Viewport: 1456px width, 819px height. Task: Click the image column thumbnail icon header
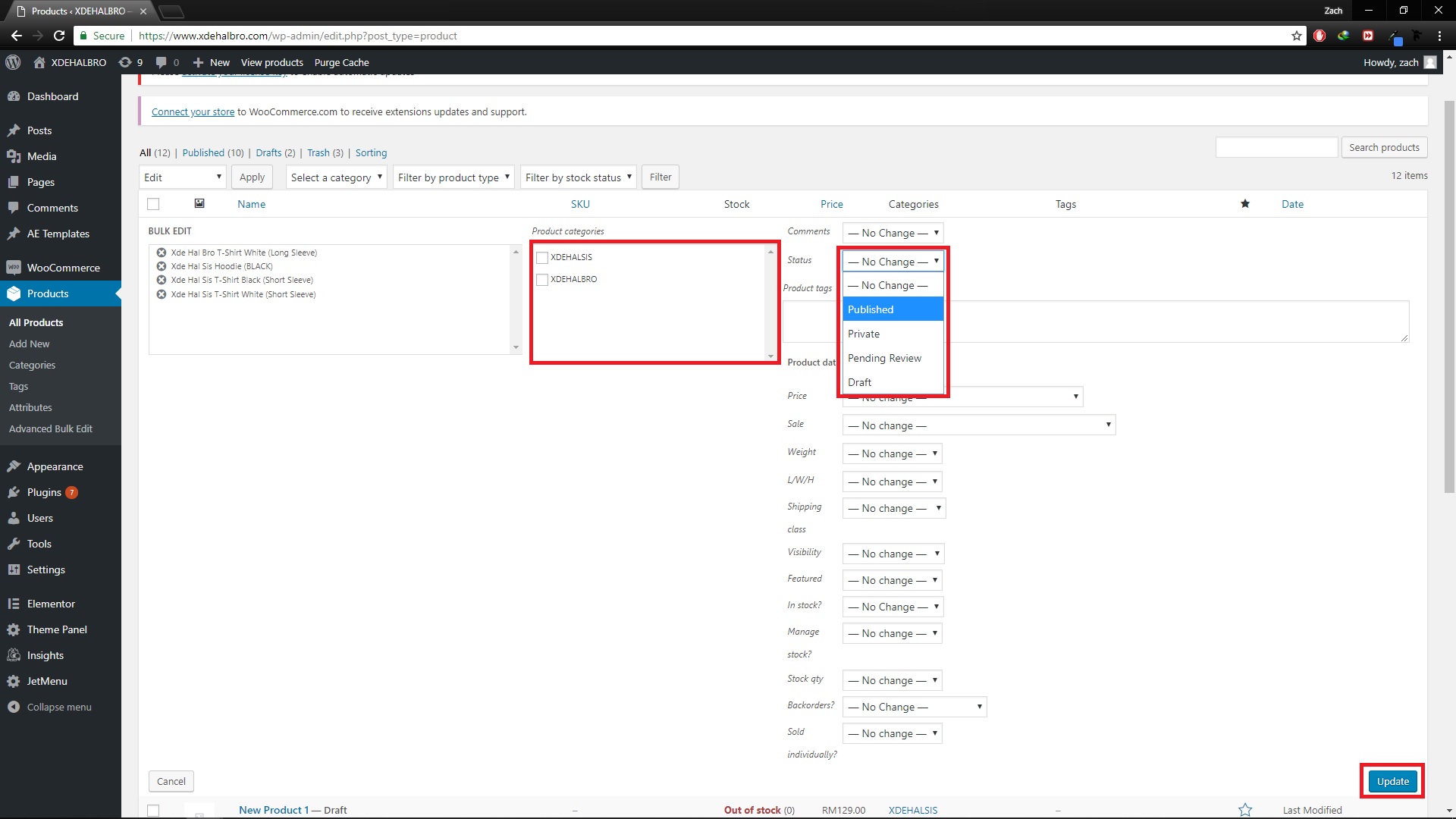pyautogui.click(x=199, y=203)
